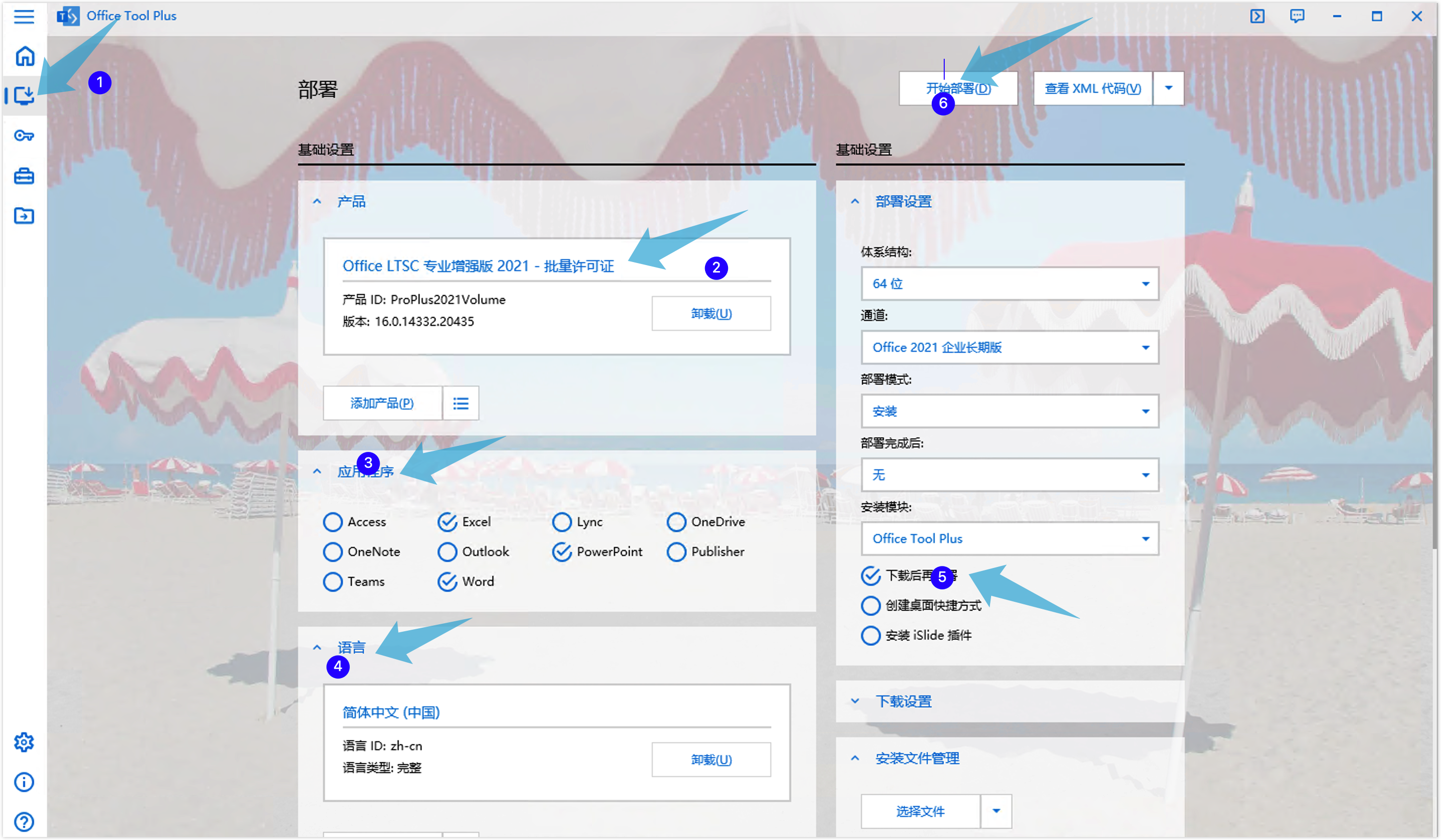Viewport: 1441px width, 840px height.
Task: Open the 体系结构 64 位 dropdown
Action: (1009, 283)
